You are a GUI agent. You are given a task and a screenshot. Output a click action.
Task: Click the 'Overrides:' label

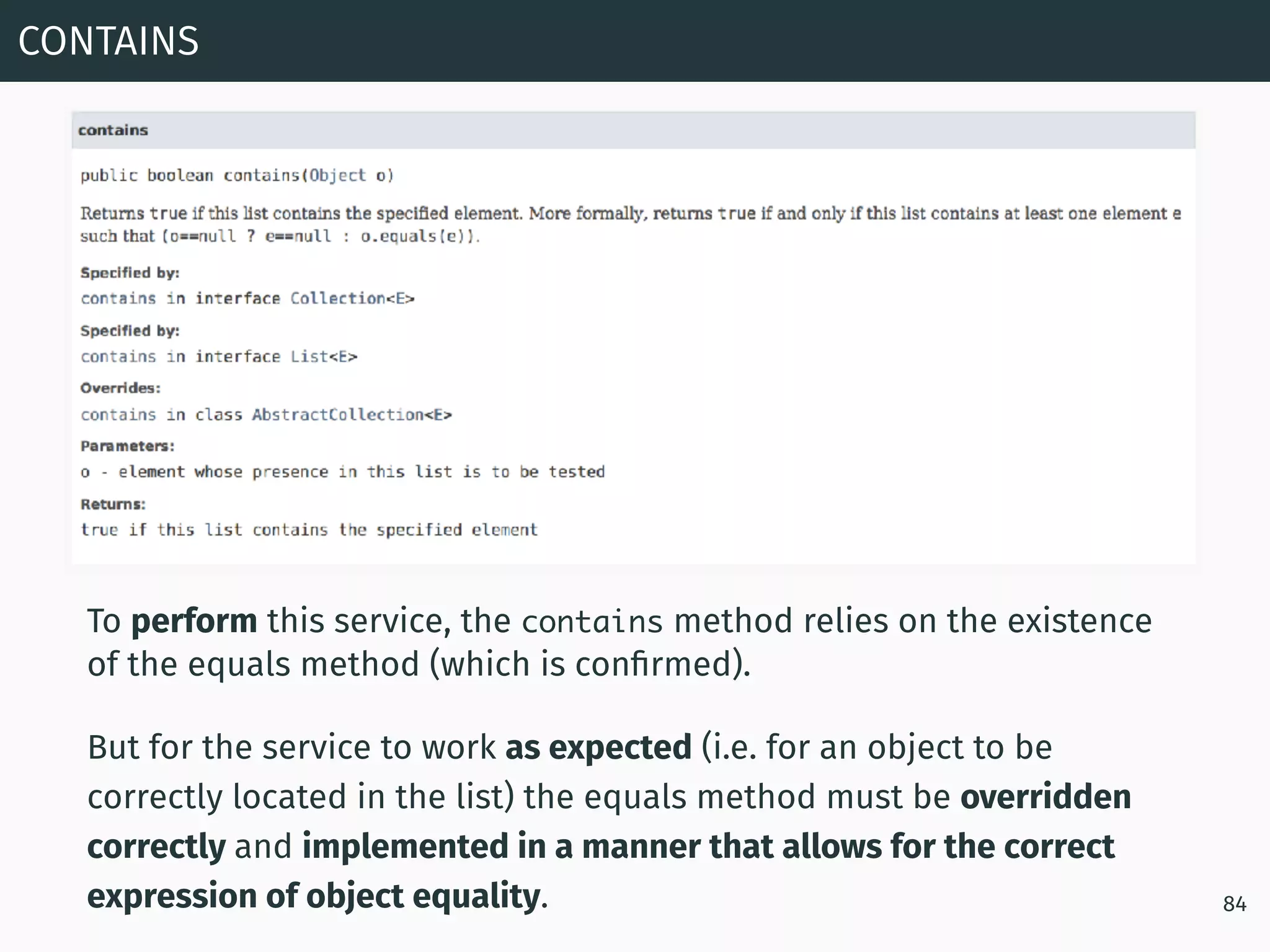120,388
